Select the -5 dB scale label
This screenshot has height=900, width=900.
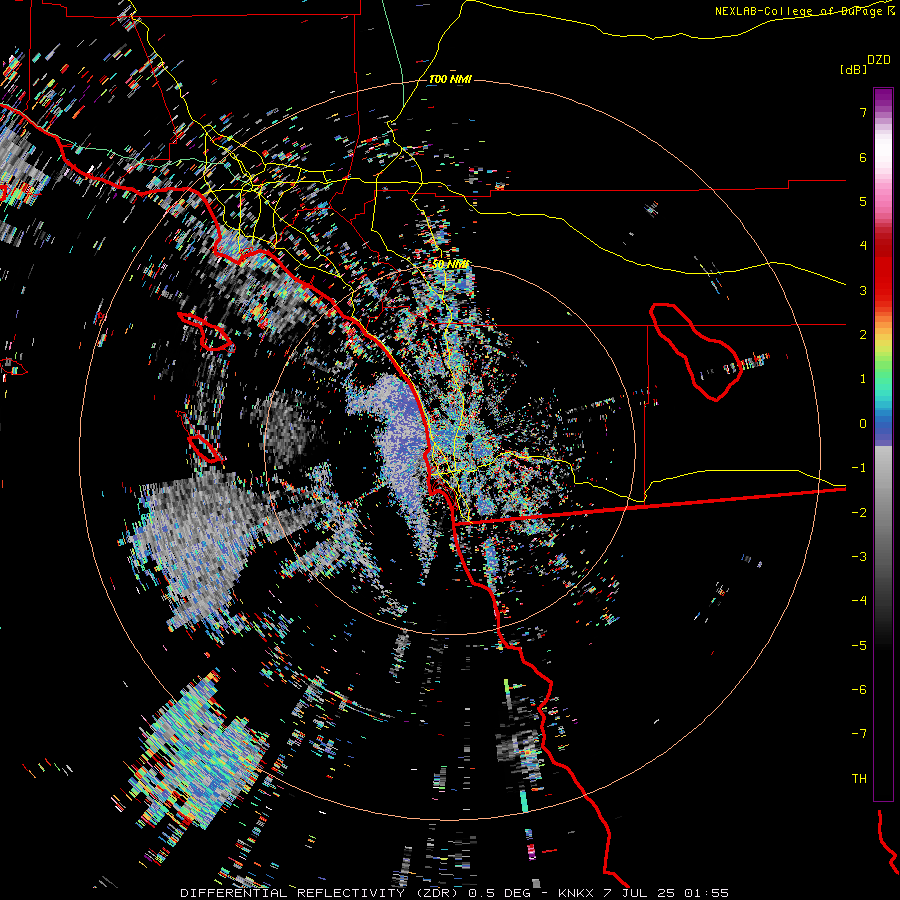(x=859, y=646)
